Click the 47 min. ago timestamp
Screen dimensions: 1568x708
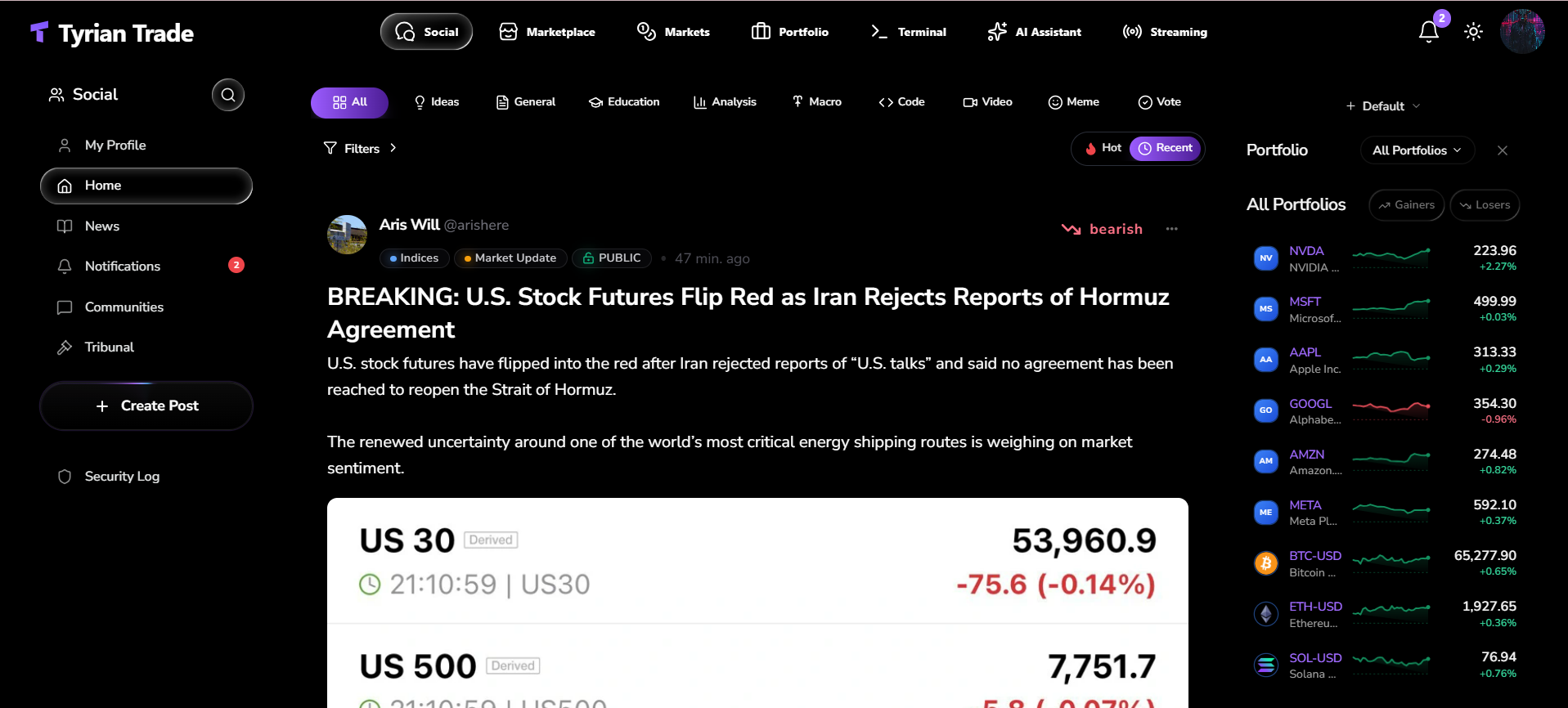point(712,259)
